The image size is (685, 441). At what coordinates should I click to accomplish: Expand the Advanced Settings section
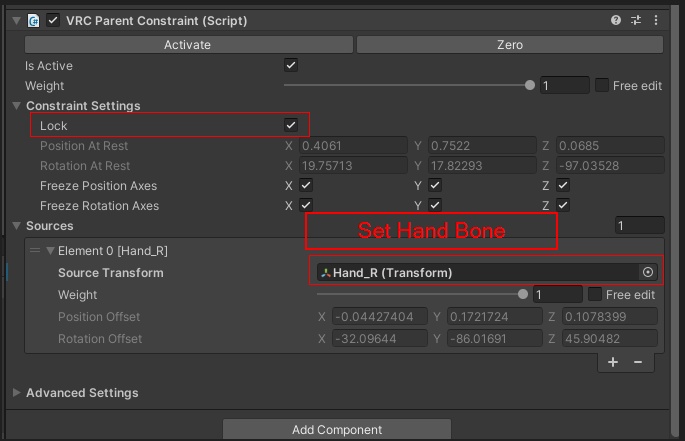[x=17, y=392]
